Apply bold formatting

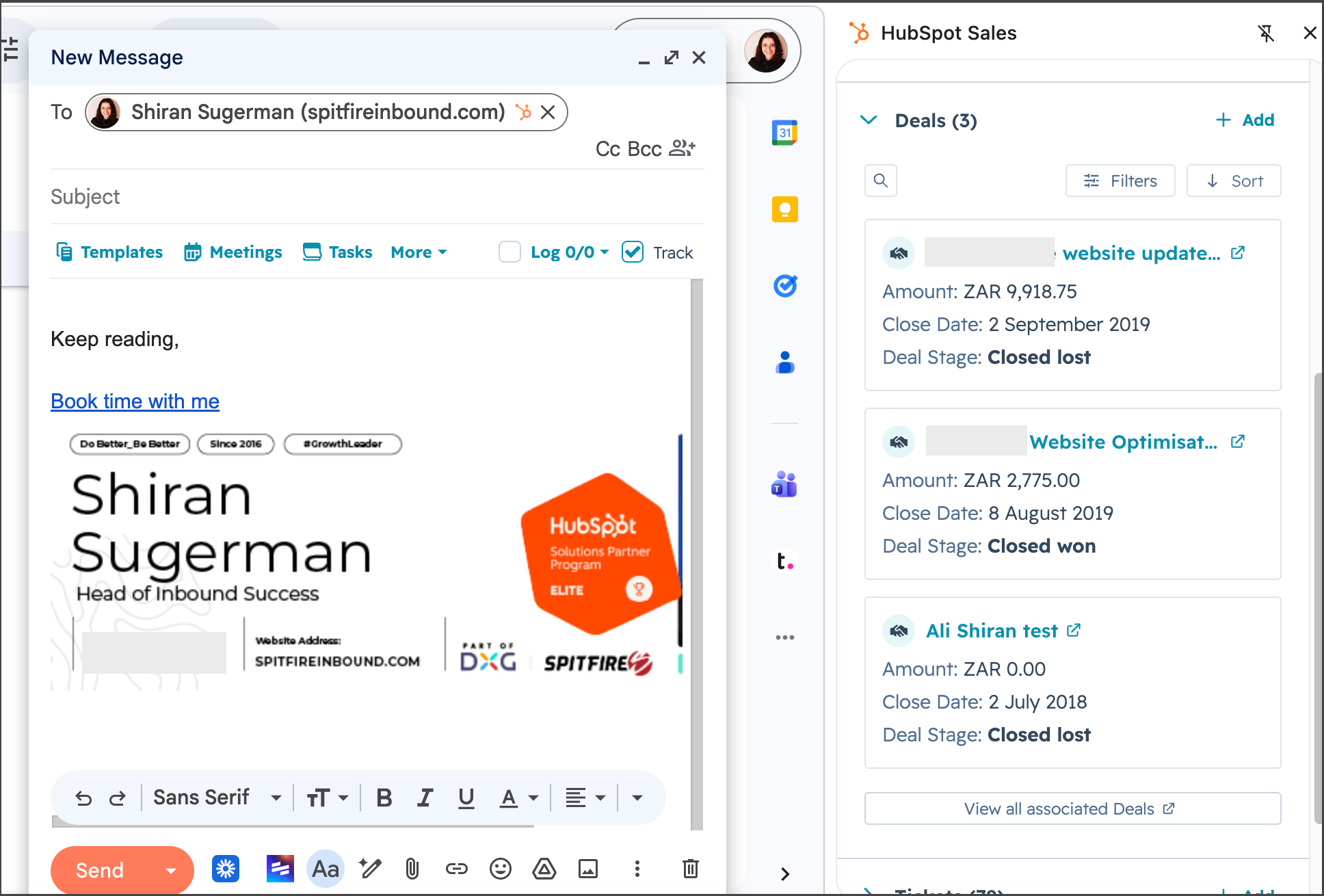coord(384,798)
